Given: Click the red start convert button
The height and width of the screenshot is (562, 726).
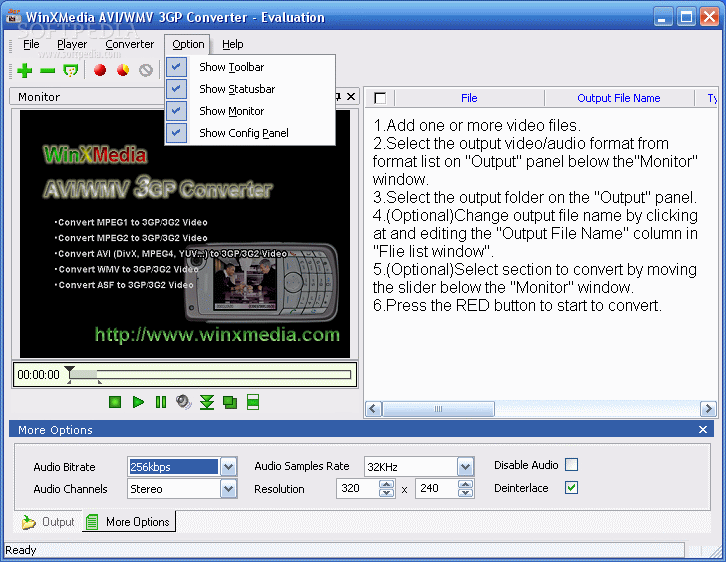Looking at the screenshot, I should point(100,70).
